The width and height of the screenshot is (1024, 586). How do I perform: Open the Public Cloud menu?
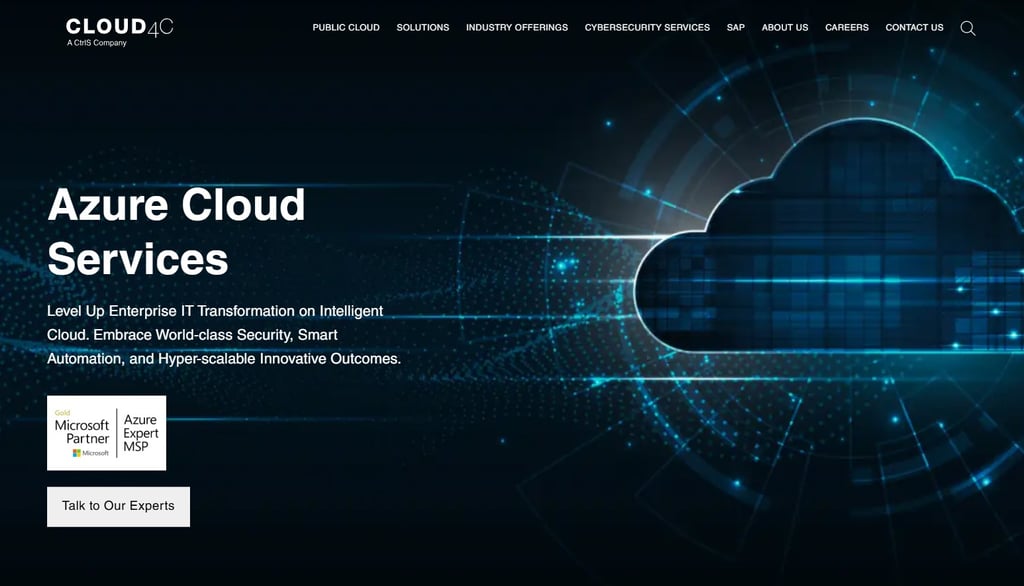pyautogui.click(x=345, y=27)
